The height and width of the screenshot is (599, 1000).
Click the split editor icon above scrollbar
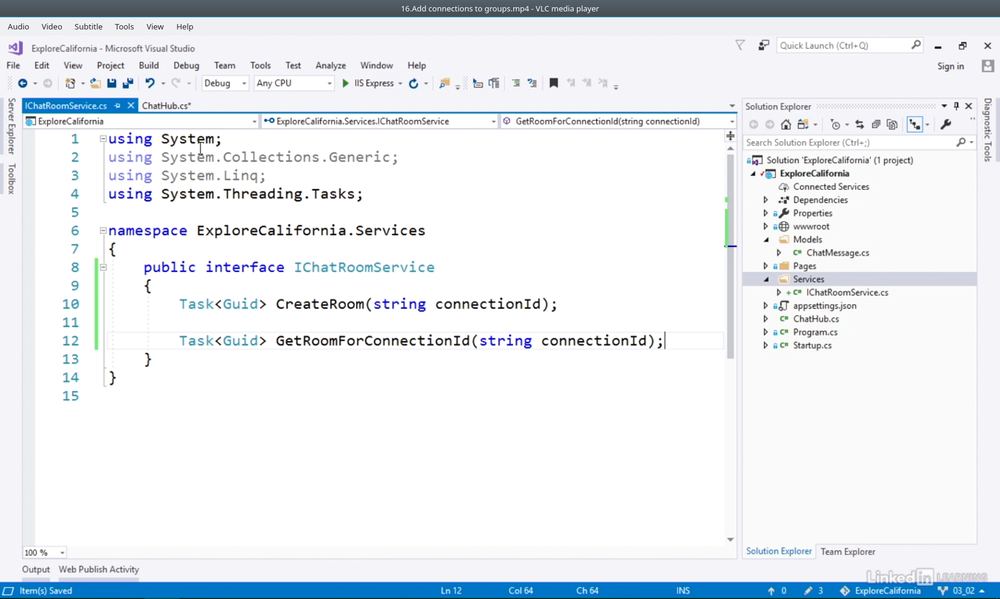730,136
